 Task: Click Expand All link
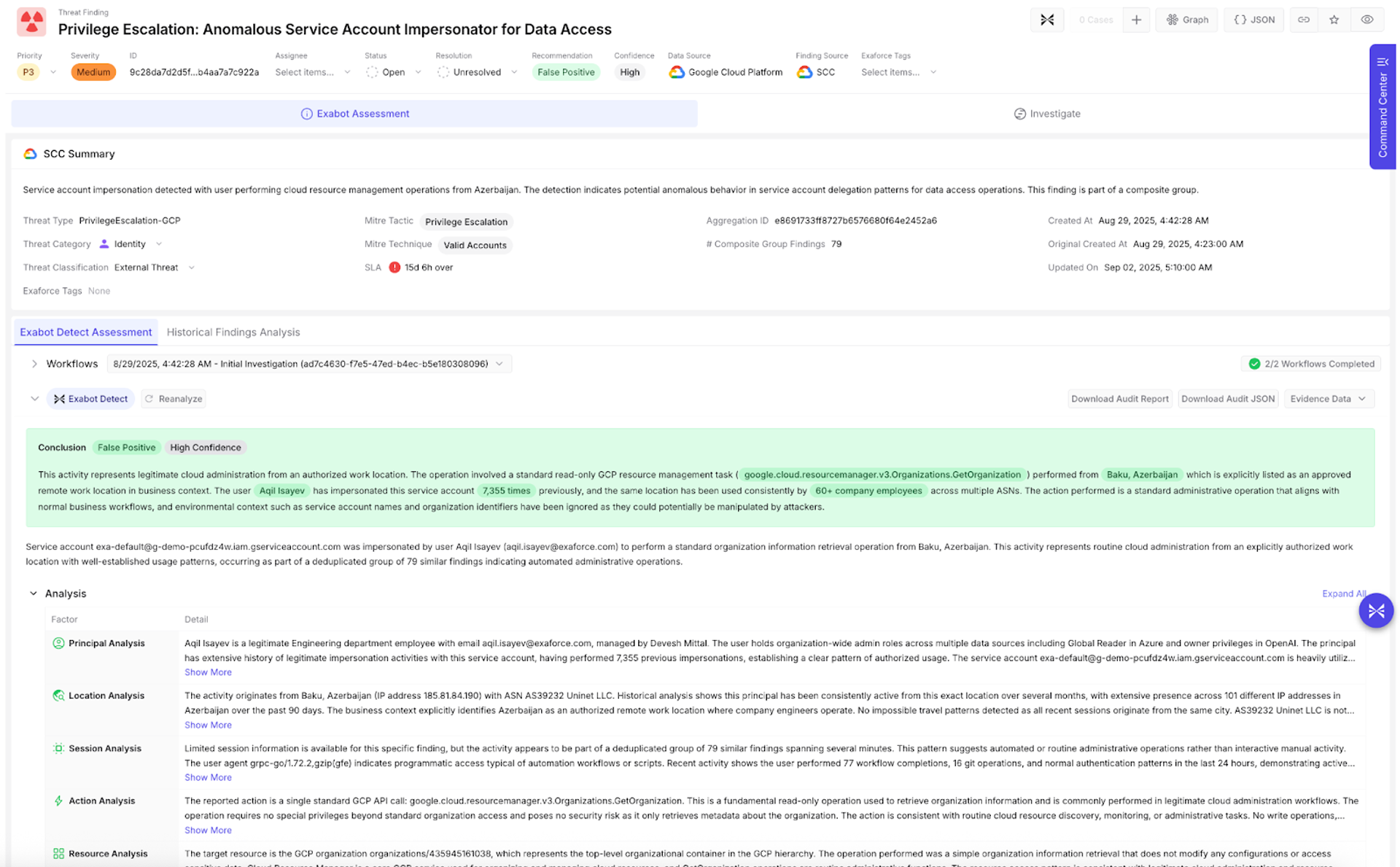tap(1344, 594)
